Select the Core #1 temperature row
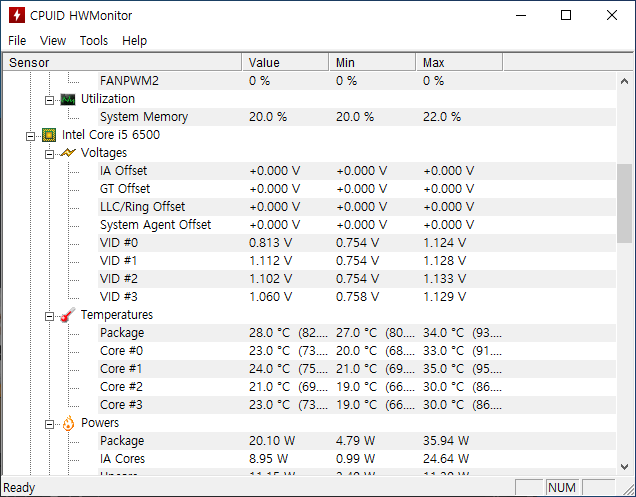The height and width of the screenshot is (497, 636). (357, 369)
